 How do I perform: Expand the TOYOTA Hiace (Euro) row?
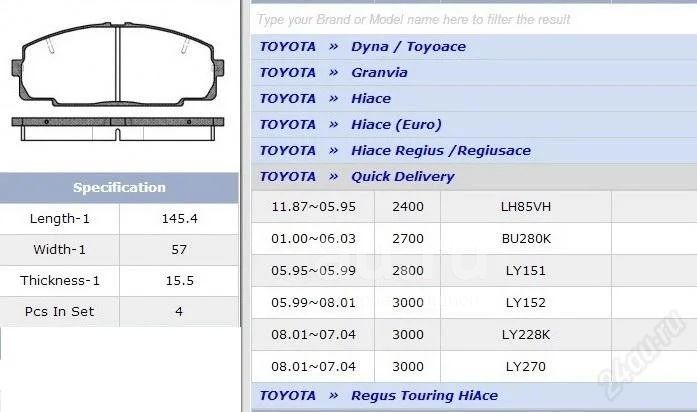tap(474, 125)
